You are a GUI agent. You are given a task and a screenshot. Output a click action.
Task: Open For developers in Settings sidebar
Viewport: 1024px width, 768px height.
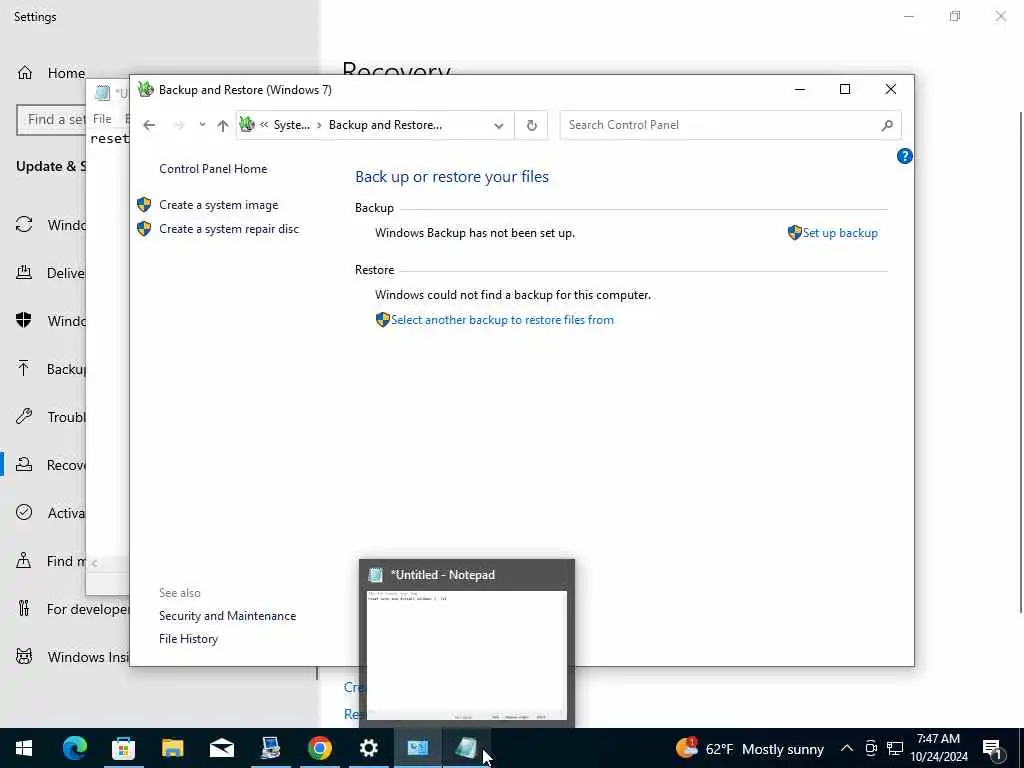pos(72,609)
